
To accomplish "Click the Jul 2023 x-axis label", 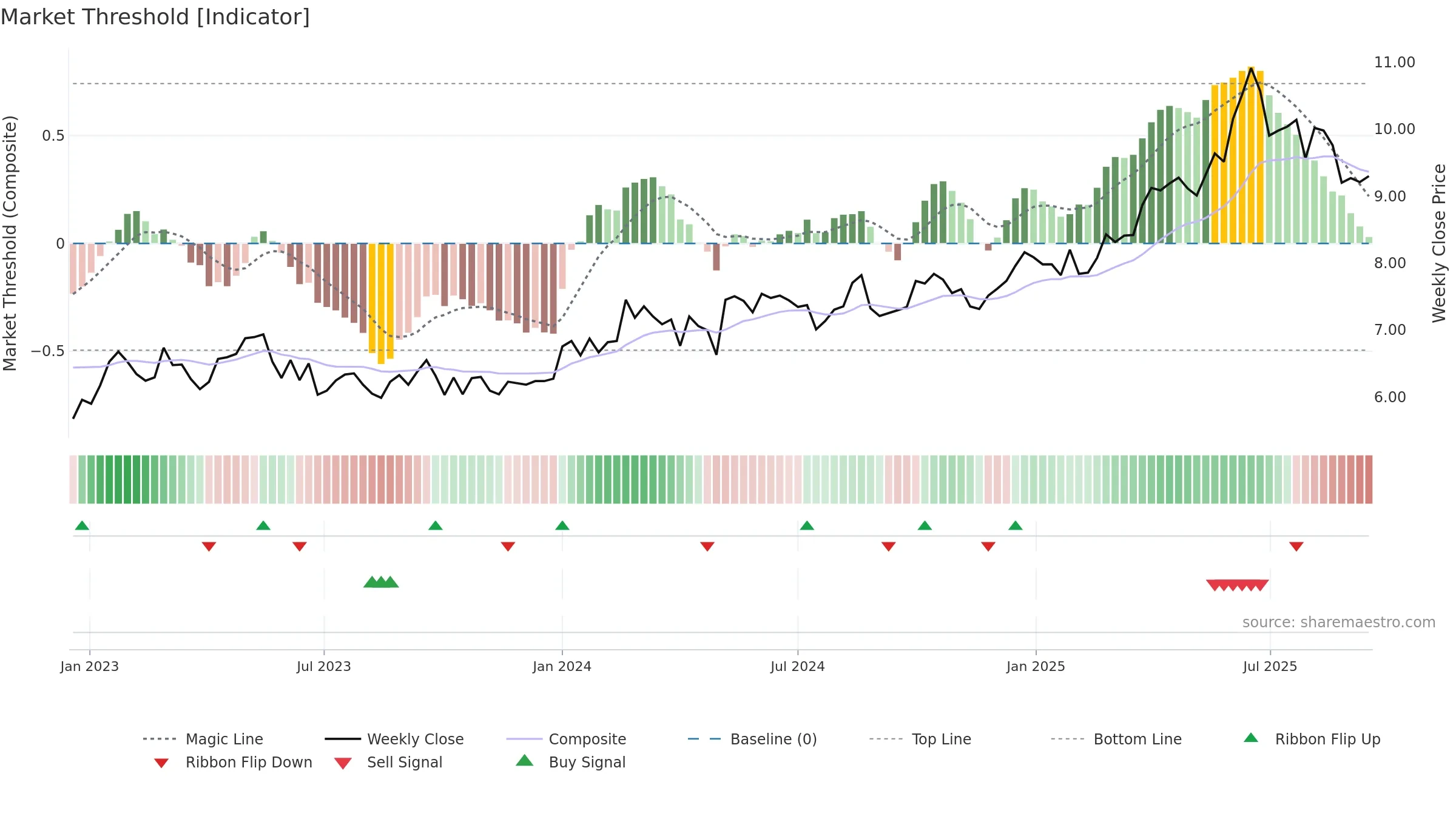I will 324,666.
